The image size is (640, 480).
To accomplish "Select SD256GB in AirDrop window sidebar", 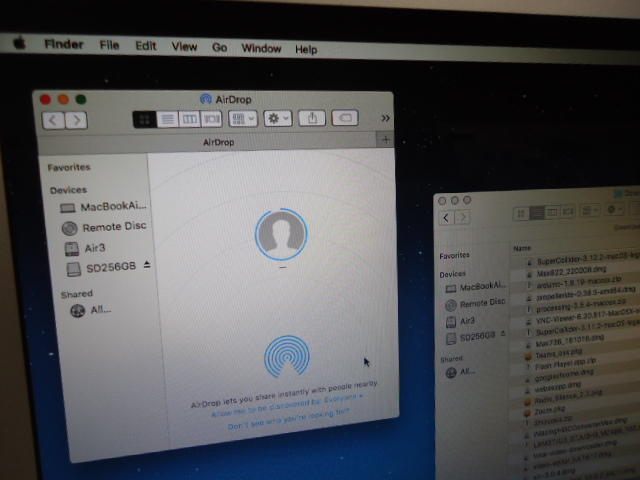I will click(100, 268).
